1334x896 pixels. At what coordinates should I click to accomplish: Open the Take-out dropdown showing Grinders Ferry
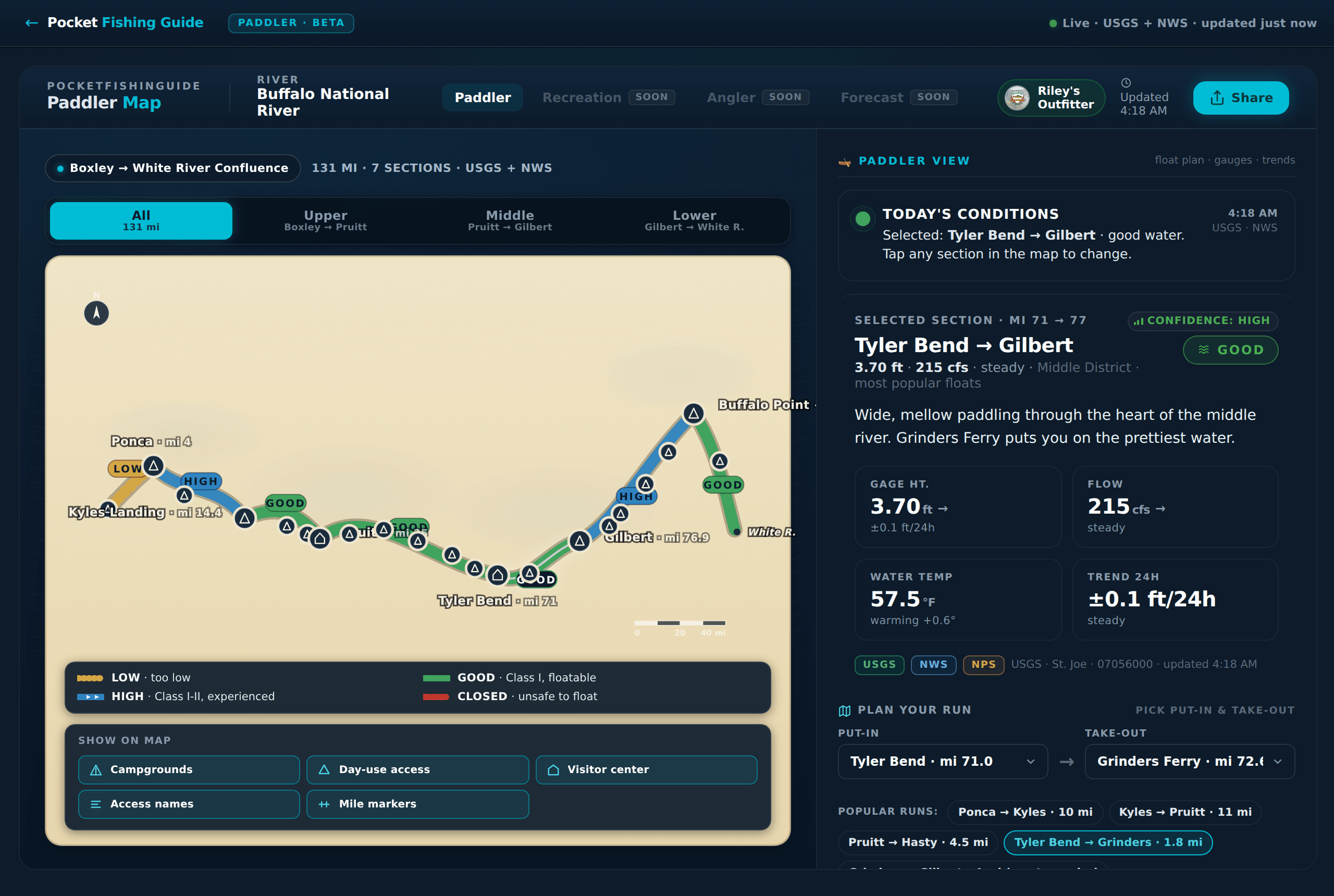click(x=1190, y=761)
